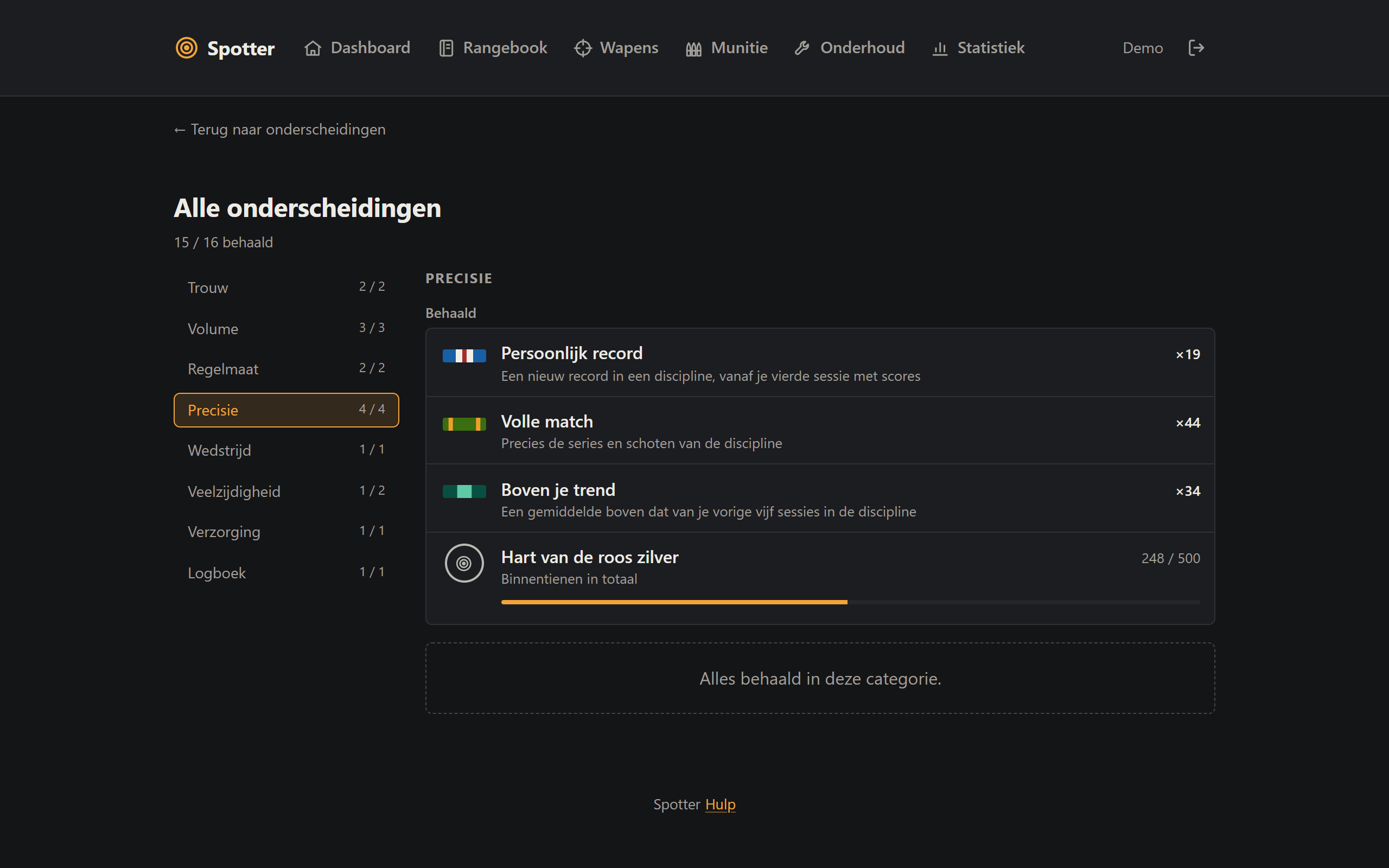This screenshot has height=868, width=1389.
Task: Select the Veelzijdigheid category
Action: [x=286, y=492]
